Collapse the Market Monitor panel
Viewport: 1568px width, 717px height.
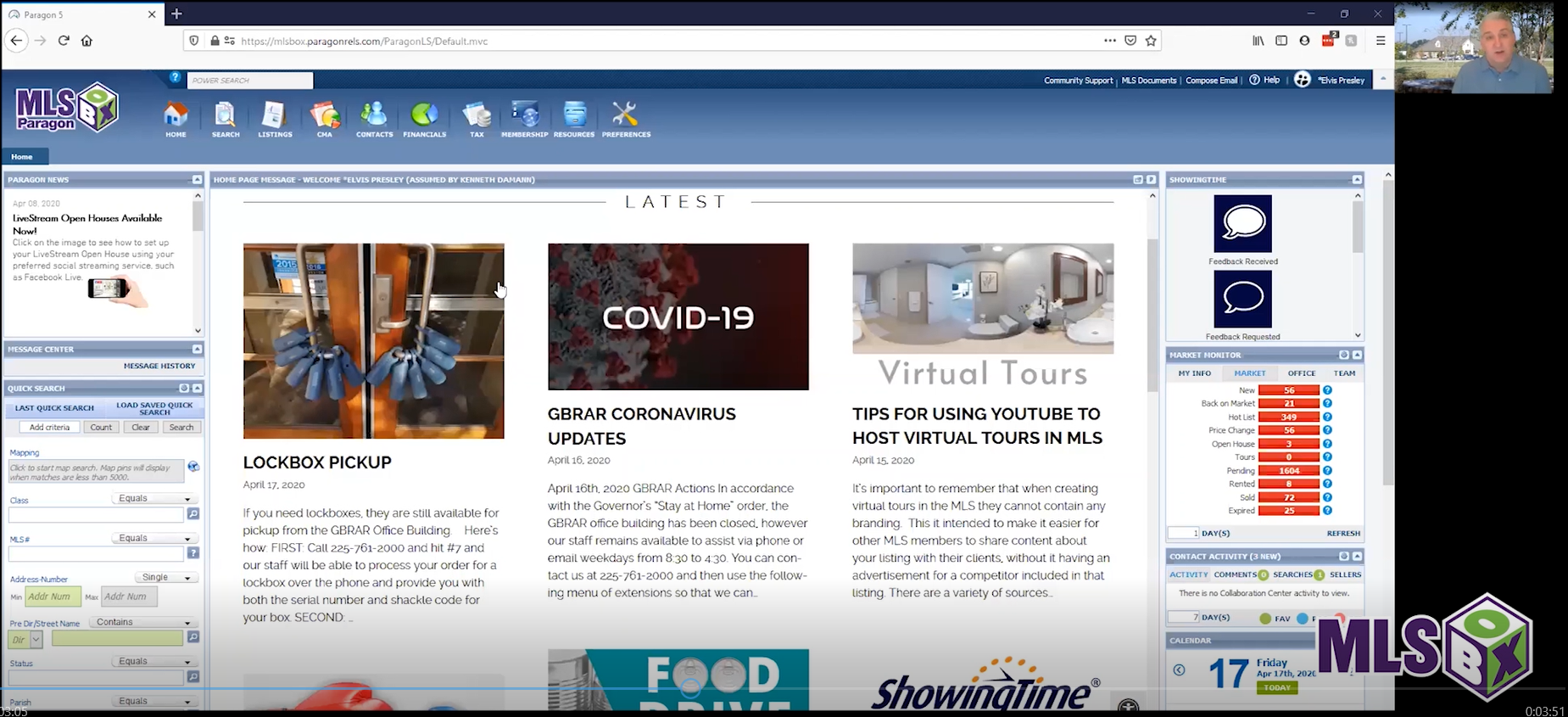(x=1357, y=355)
